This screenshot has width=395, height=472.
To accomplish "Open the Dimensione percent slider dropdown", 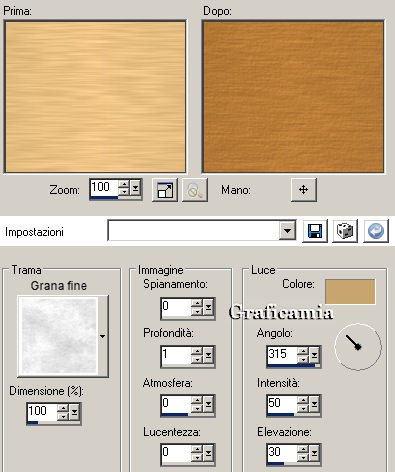I will tap(74, 413).
